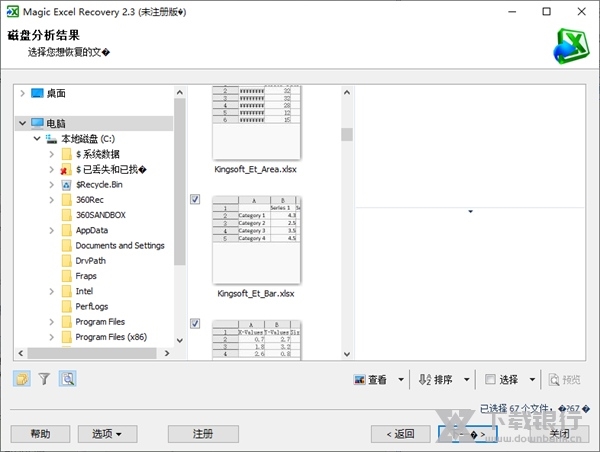Click the 查看 view icon button
This screenshot has height=452, width=600.
(x=370, y=380)
